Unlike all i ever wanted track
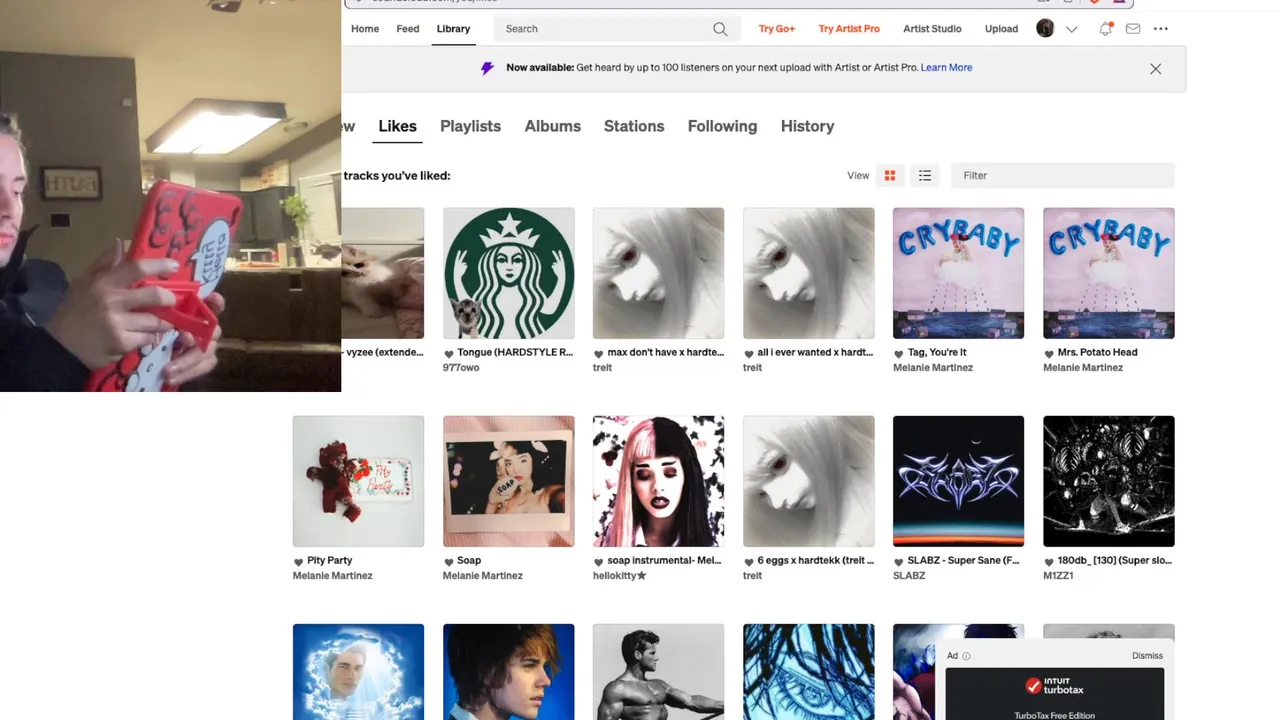Viewport: 1280px width, 720px height. coord(749,354)
